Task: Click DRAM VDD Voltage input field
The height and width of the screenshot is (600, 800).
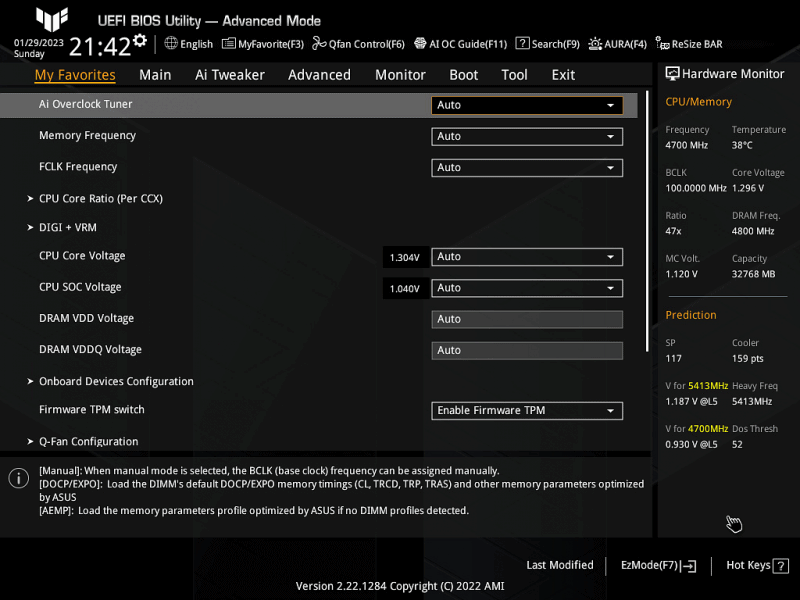Action: click(527, 319)
